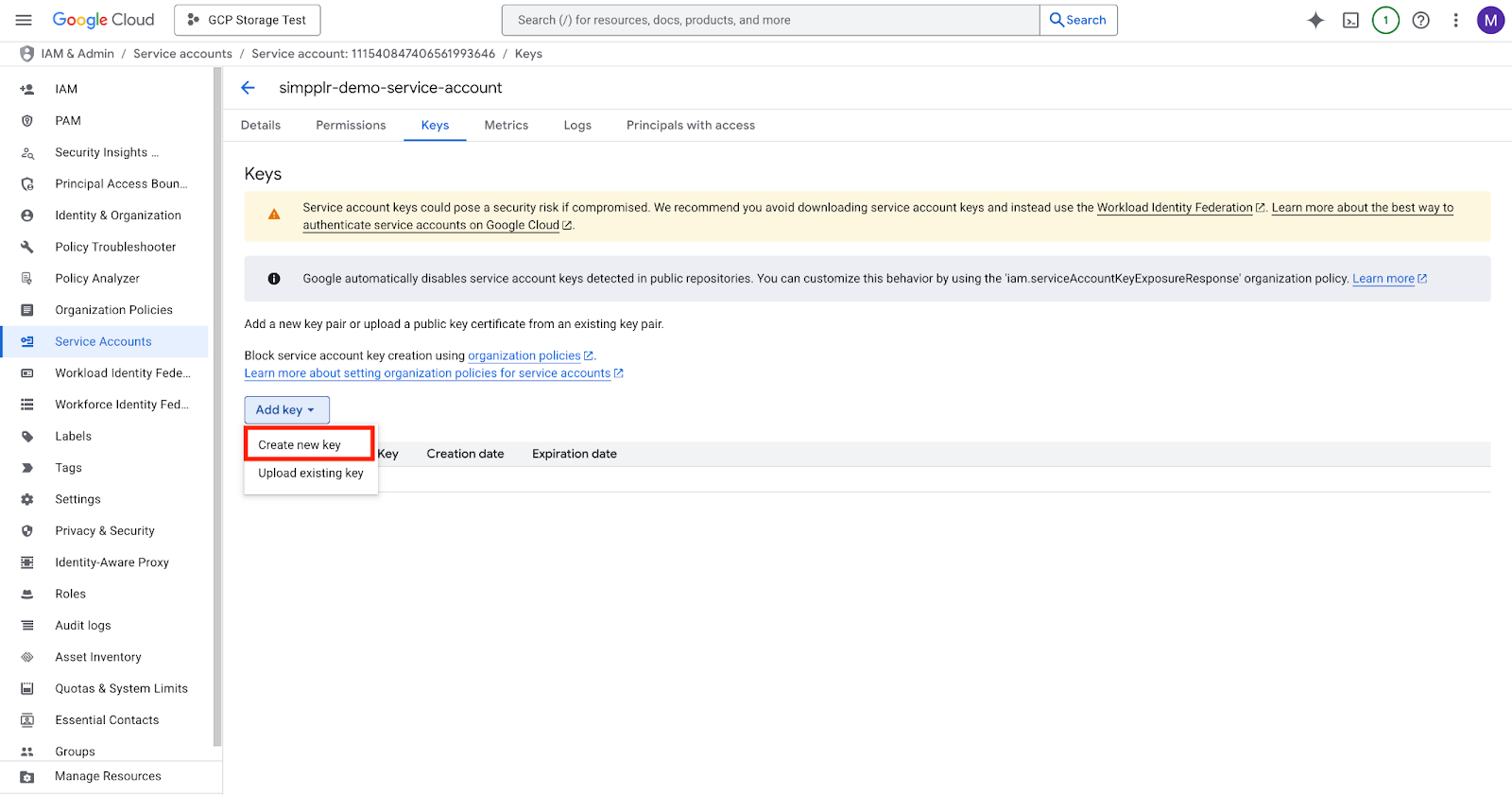This screenshot has height=795, width=1512.
Task: Click the Gemini AI sparkle icon
Action: pos(1315,20)
